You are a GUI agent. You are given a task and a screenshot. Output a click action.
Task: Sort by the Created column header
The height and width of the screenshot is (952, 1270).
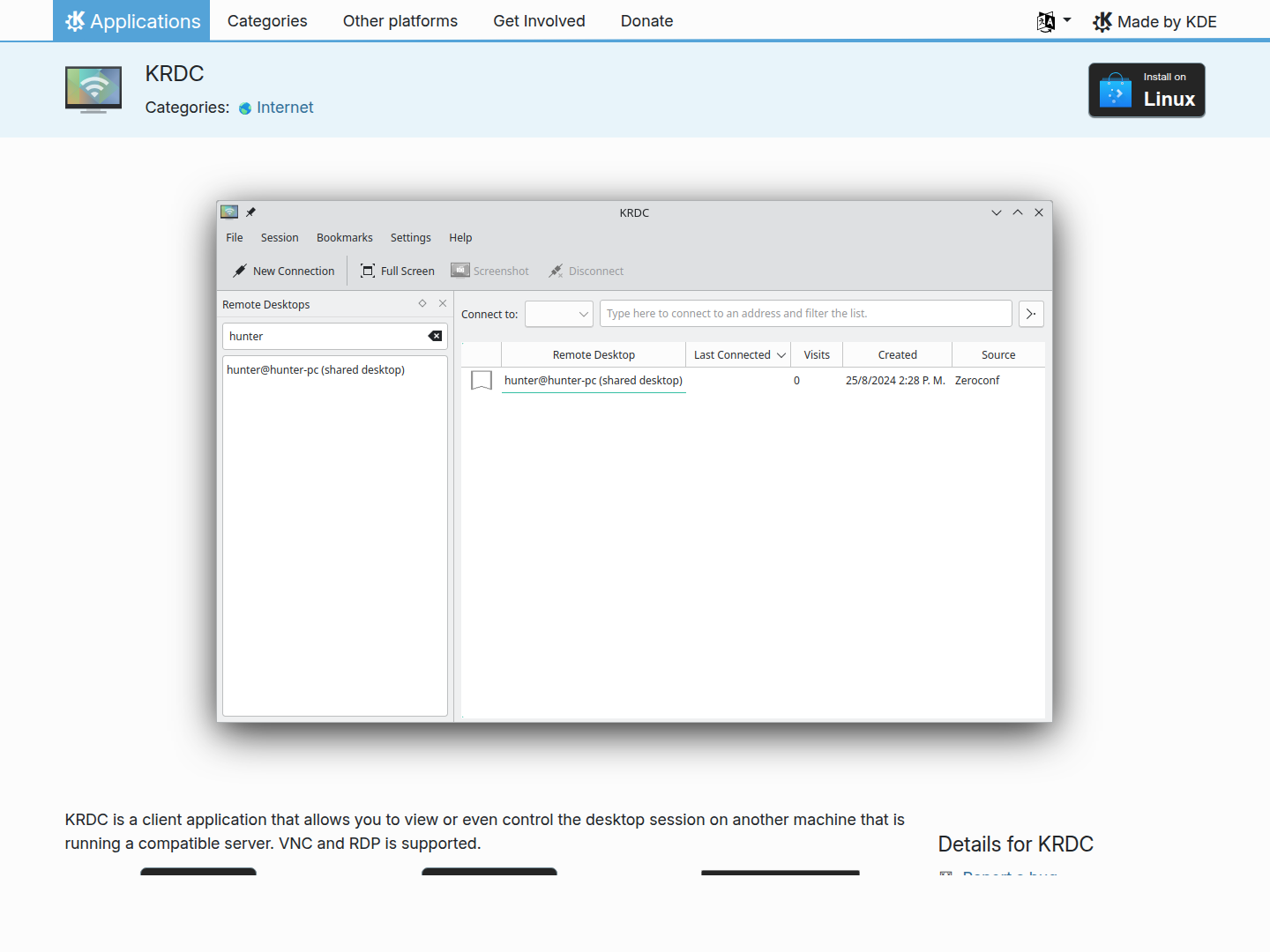click(x=898, y=355)
